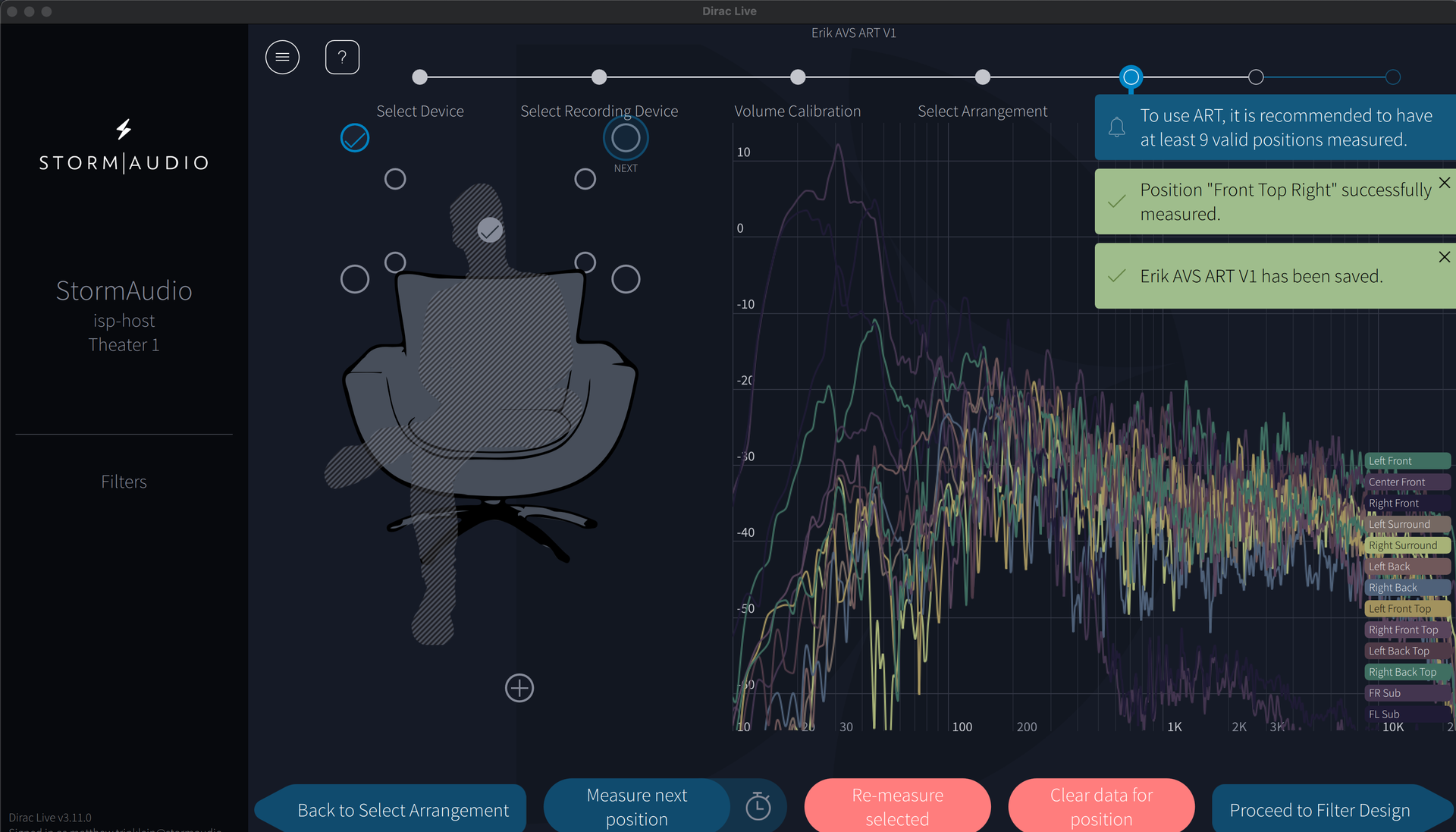
Task: Click the bell notification icon
Action: tap(1116, 127)
